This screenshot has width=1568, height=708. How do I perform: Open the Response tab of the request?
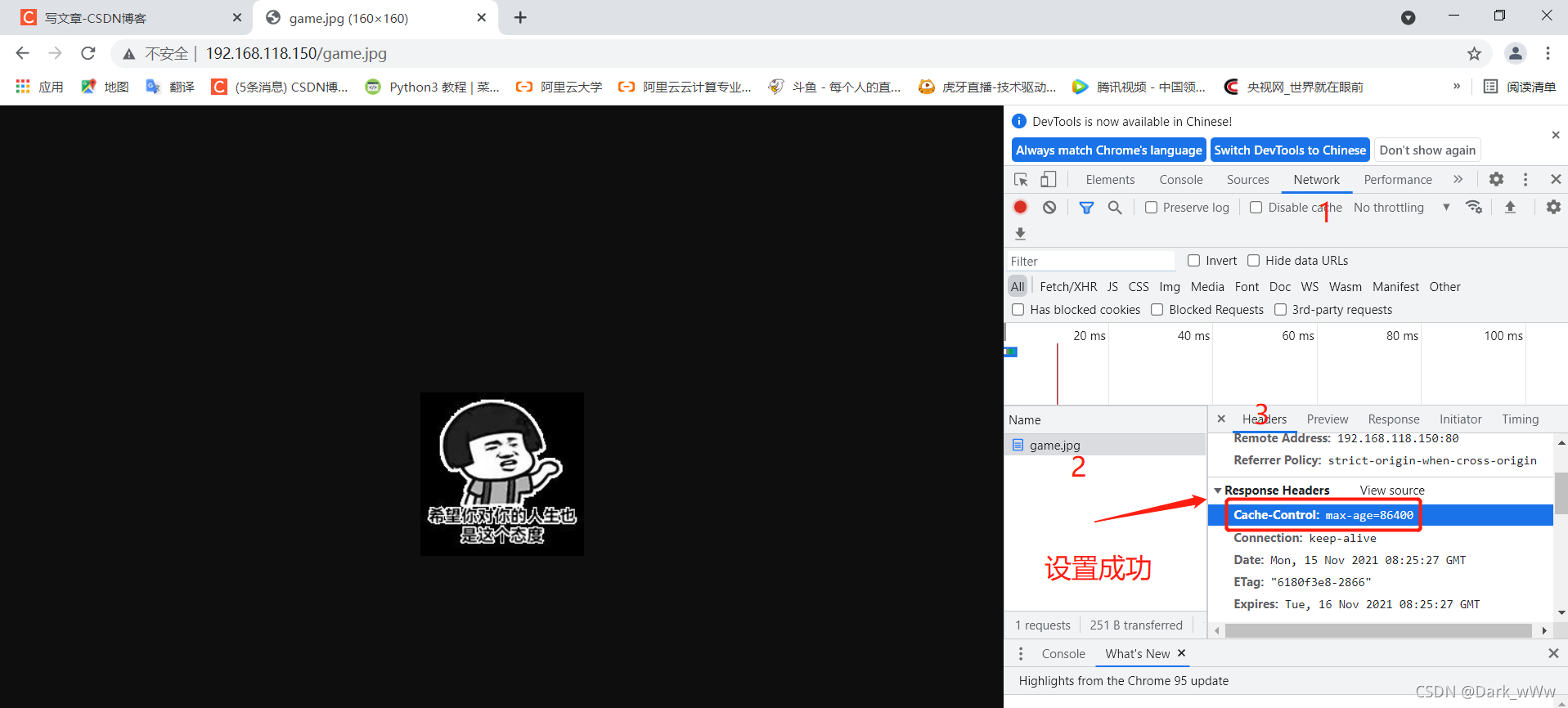1394,419
